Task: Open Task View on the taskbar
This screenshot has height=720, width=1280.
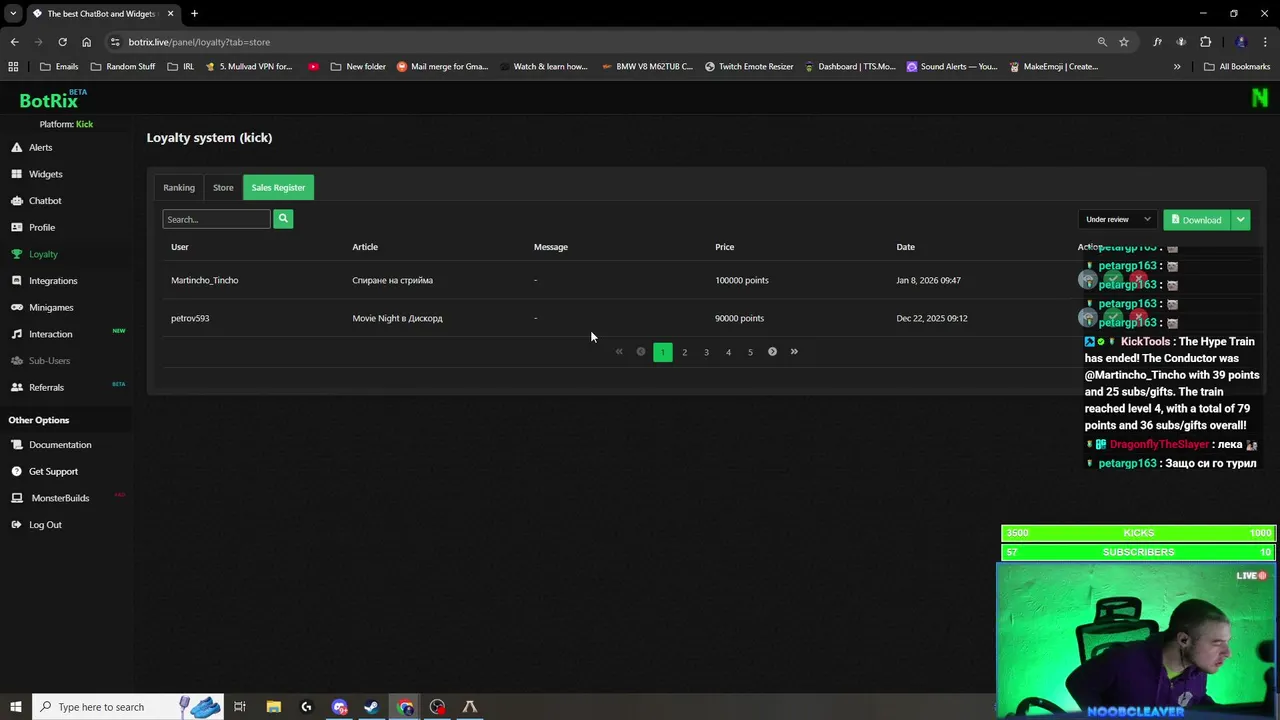Action: coord(240,707)
